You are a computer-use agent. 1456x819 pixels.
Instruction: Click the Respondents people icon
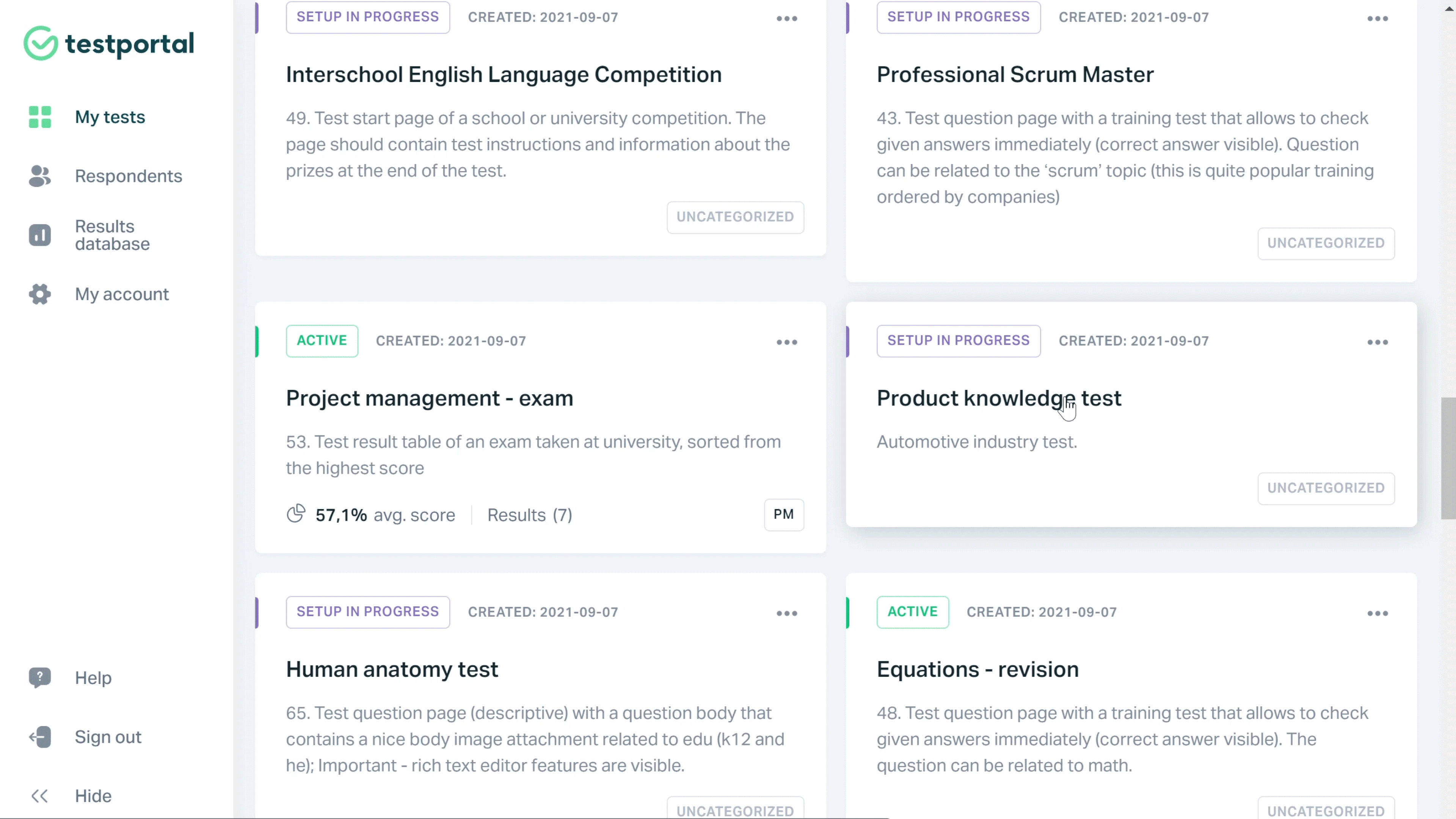(x=39, y=176)
